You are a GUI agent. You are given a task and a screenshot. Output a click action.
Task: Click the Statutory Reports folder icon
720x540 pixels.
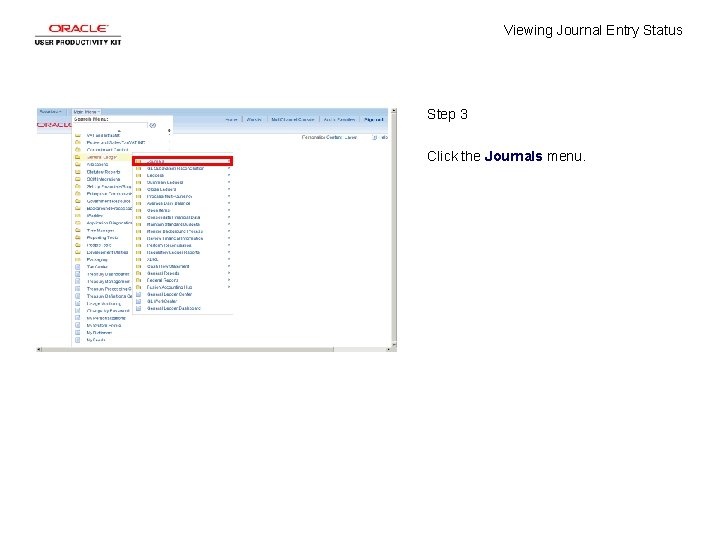[x=78, y=172]
